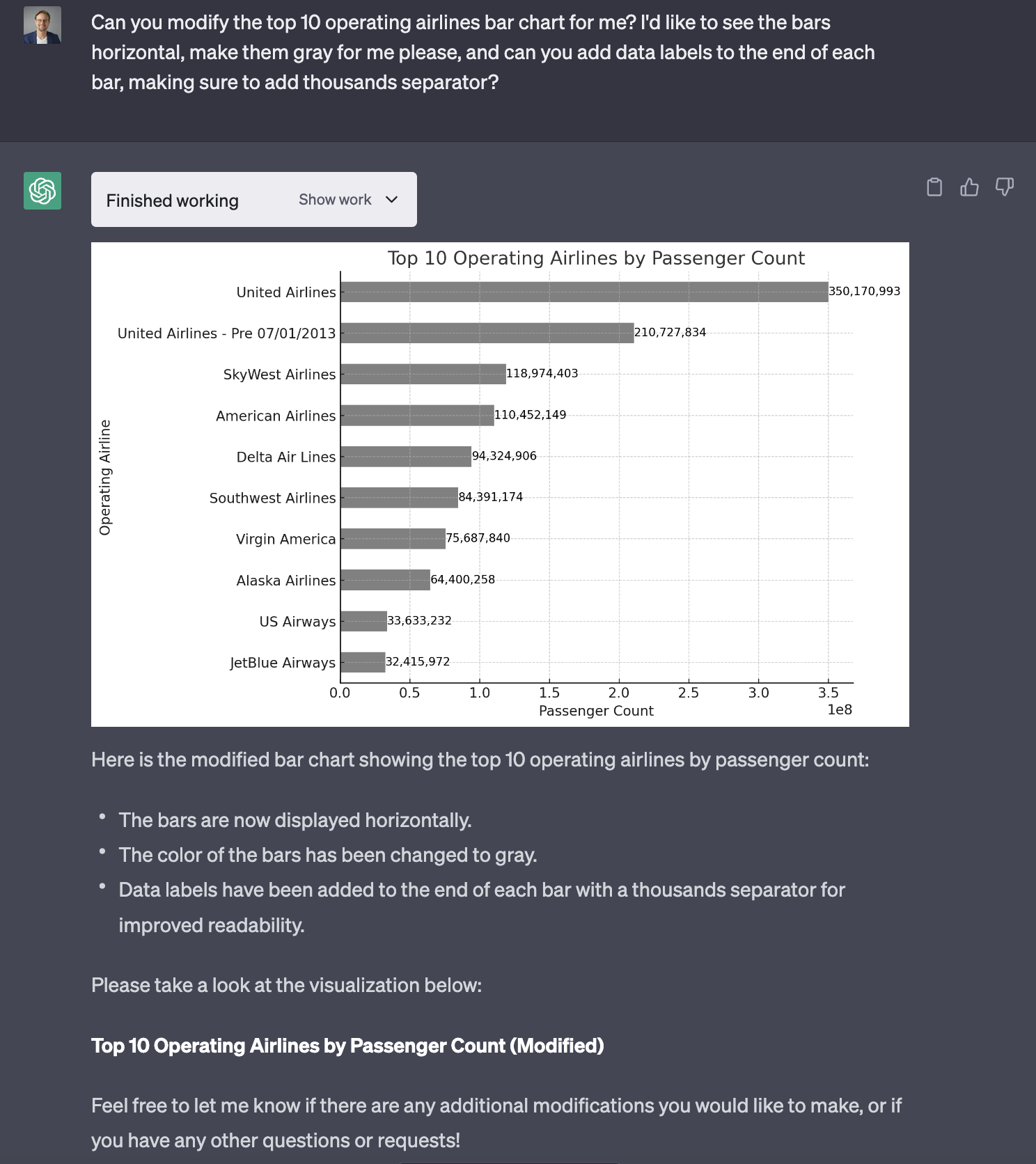Open the Show work chevron dropdown
1036x1164 pixels.
point(391,200)
